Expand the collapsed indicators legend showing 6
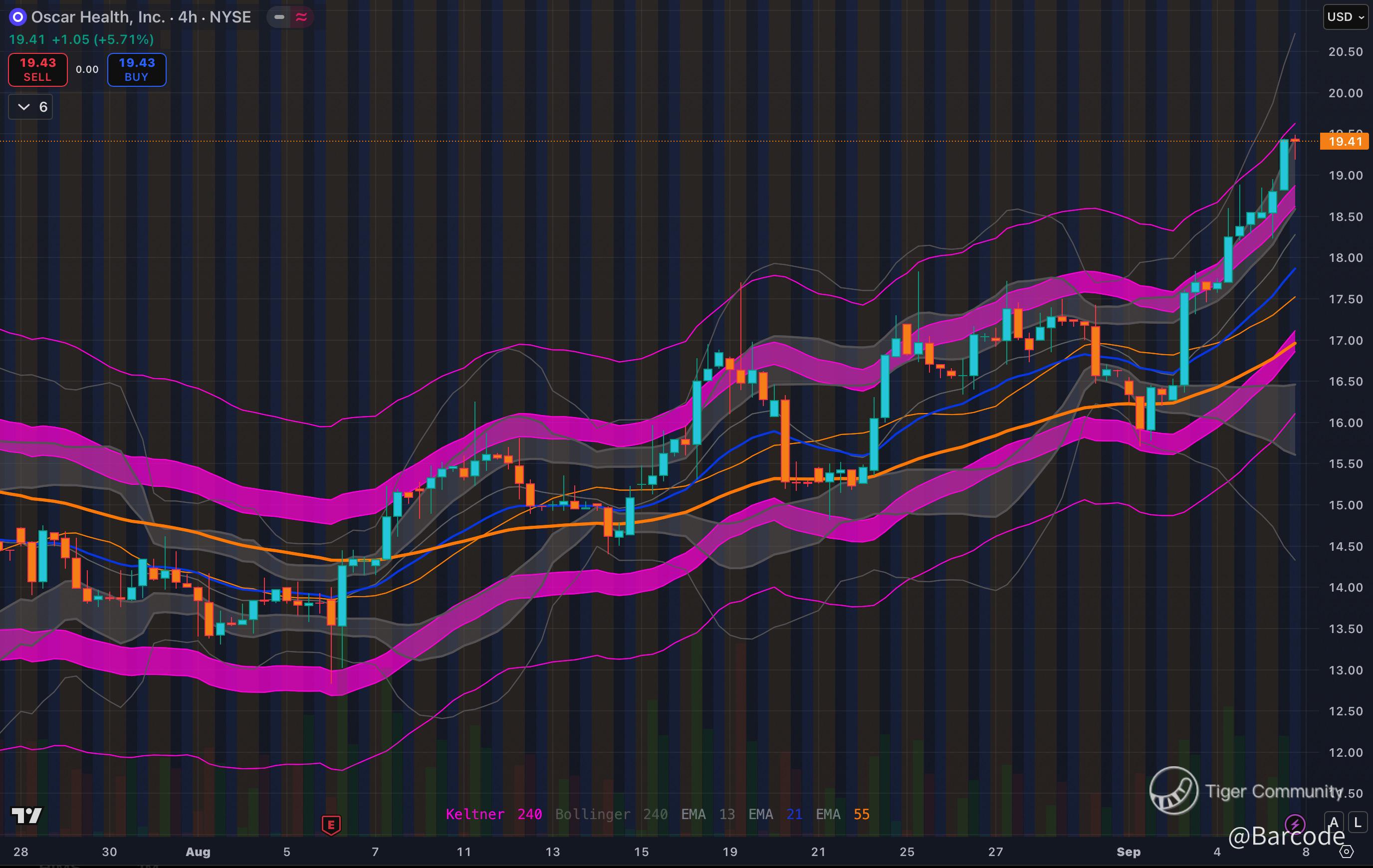 31,107
